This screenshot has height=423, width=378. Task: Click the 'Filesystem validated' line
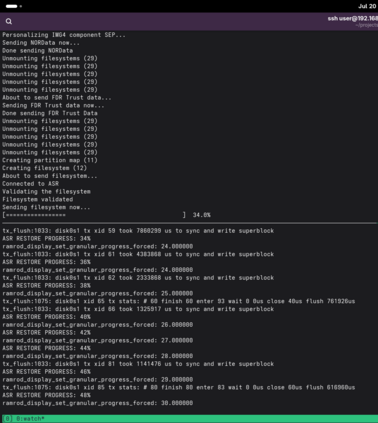pos(38,199)
